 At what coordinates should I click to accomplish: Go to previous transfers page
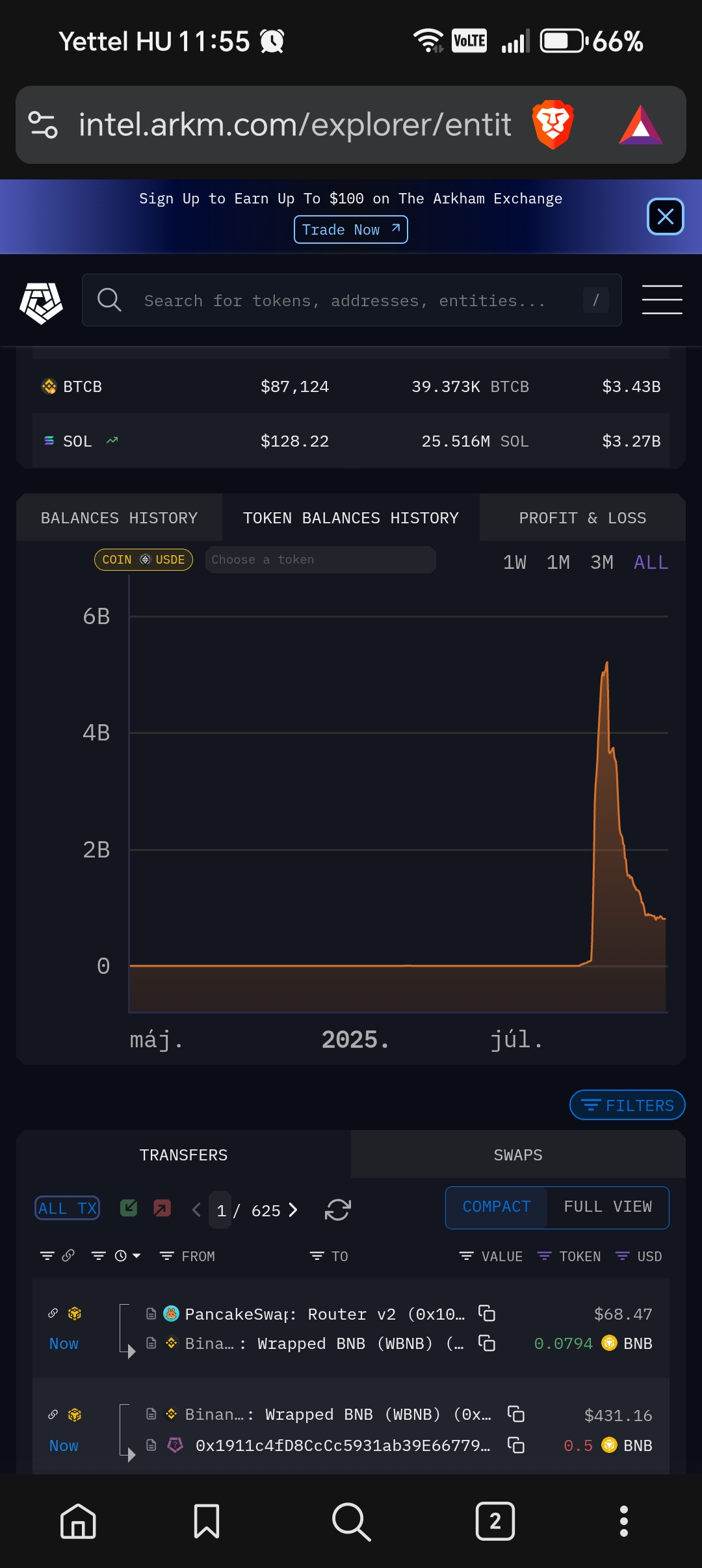tap(197, 1210)
